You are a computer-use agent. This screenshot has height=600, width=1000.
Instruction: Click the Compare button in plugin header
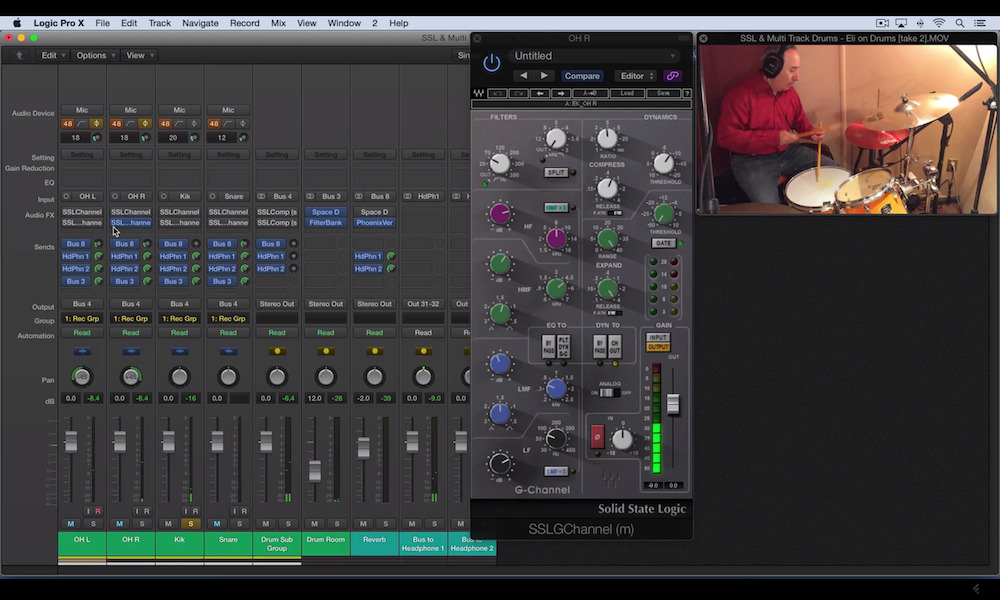(x=582, y=76)
